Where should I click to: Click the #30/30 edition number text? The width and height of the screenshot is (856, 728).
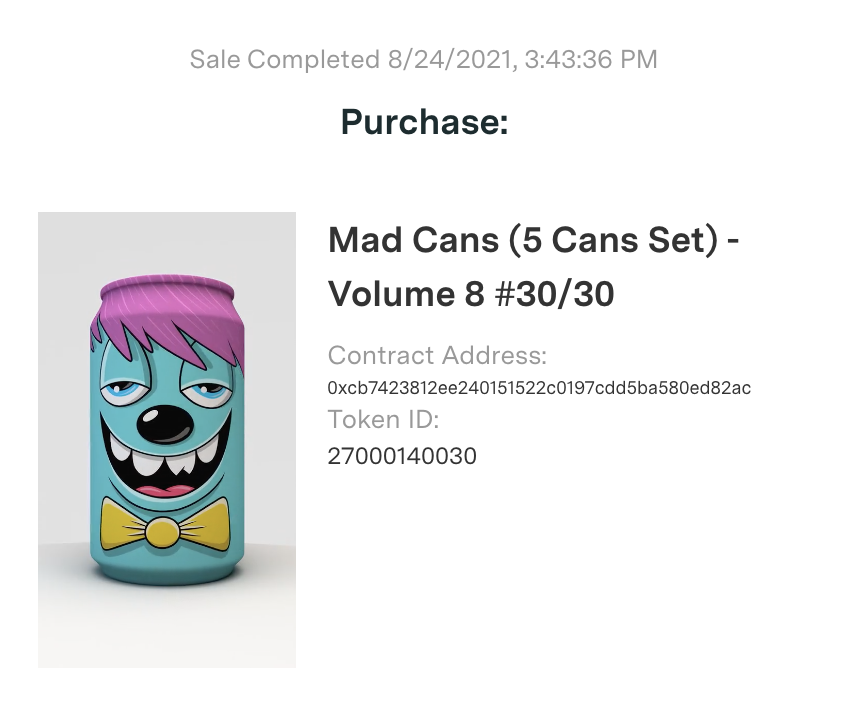(x=554, y=294)
